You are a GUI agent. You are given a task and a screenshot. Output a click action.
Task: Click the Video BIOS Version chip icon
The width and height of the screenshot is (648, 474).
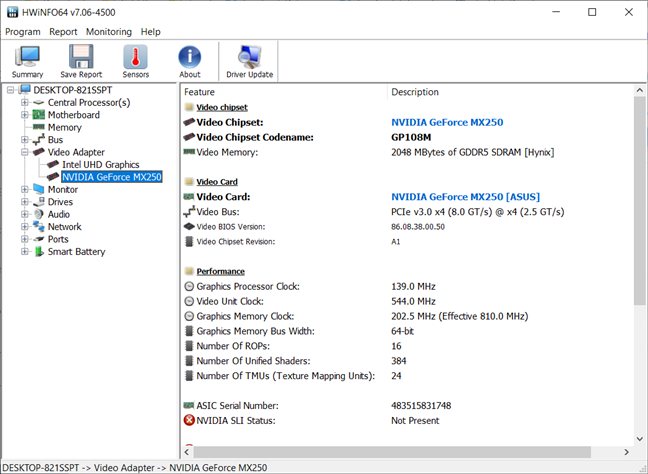pos(189,226)
